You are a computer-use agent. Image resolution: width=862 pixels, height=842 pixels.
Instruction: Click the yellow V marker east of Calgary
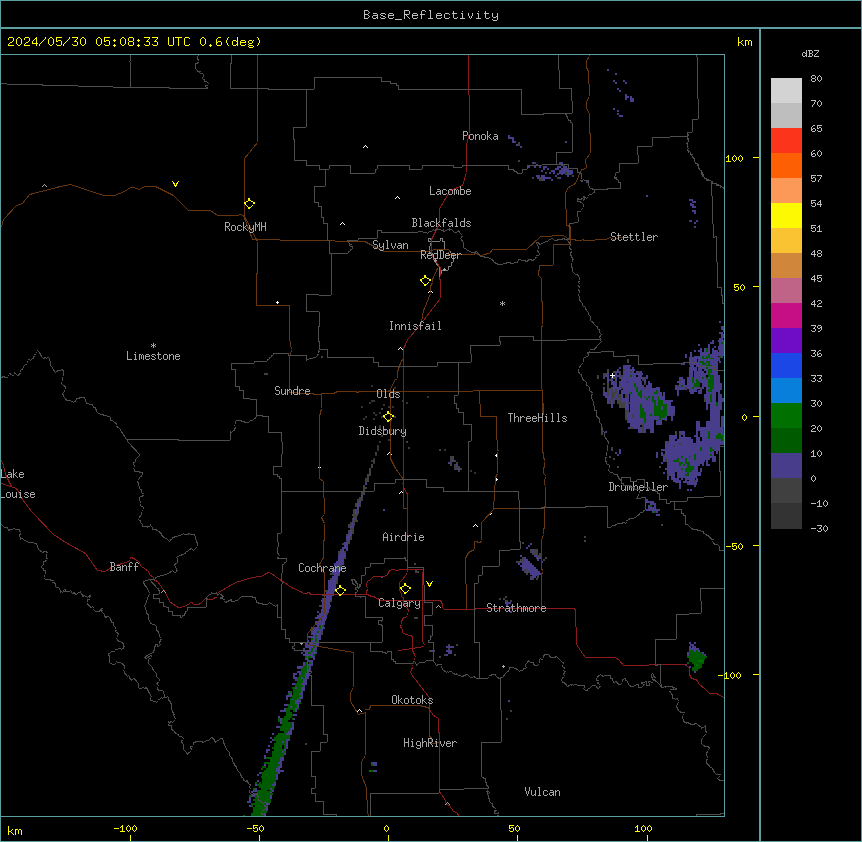429,584
